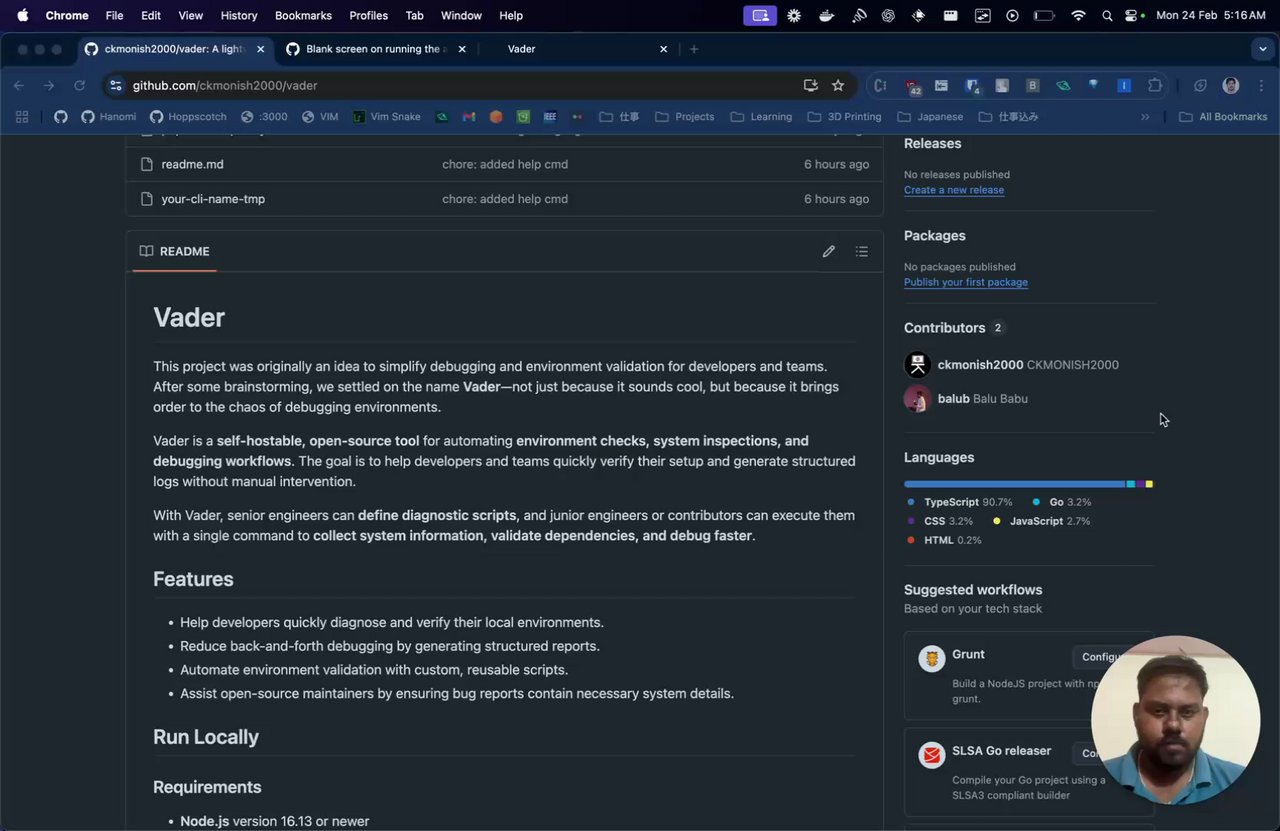Click the Docker whale menu bar icon

826,16
